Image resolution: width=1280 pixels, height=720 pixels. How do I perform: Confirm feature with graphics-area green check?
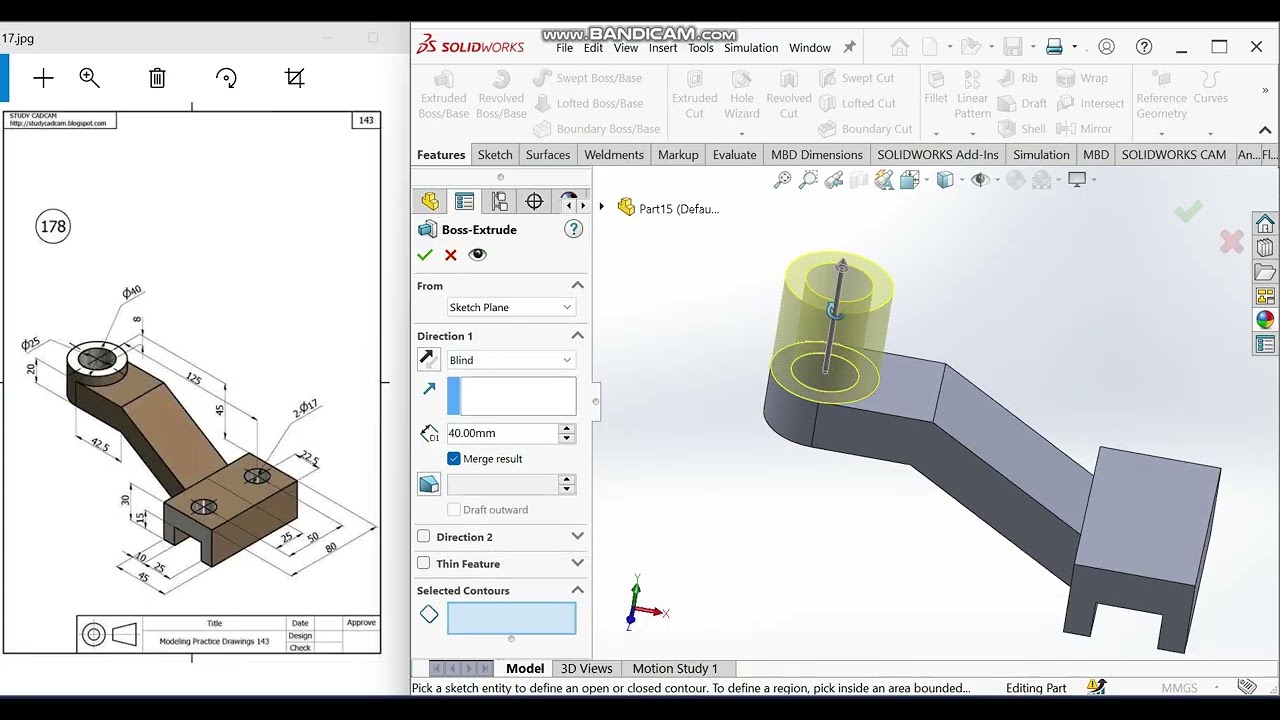(1188, 211)
